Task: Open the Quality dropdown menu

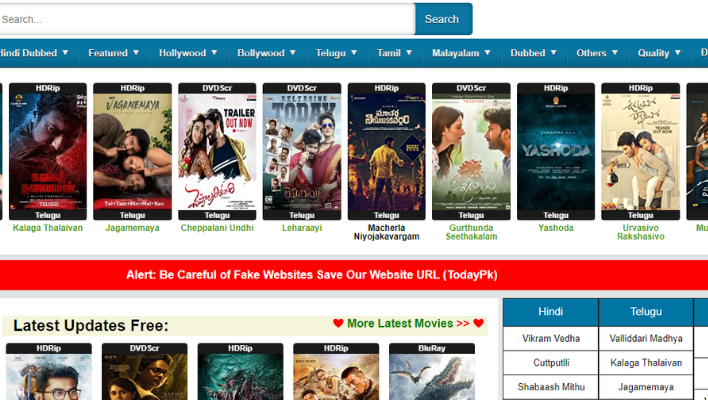Action: (x=659, y=53)
